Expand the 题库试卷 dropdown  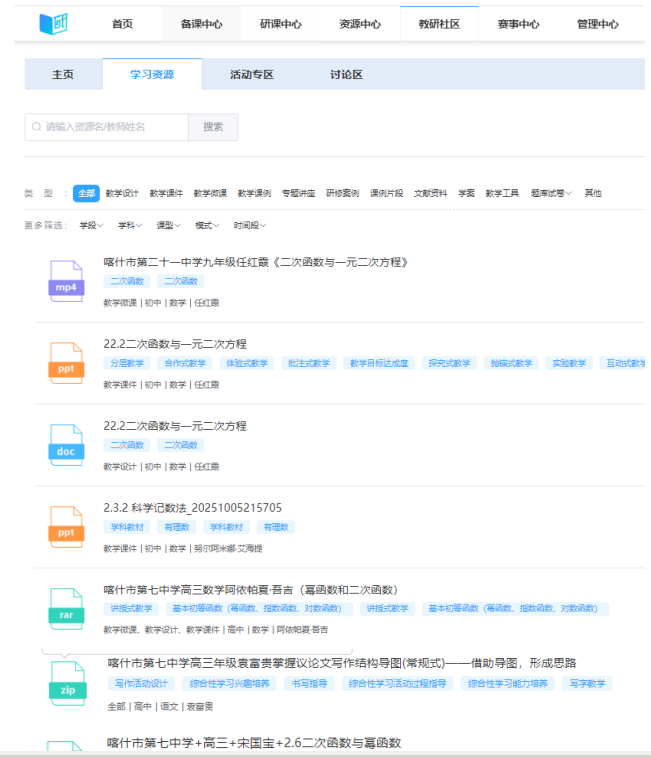click(551, 193)
